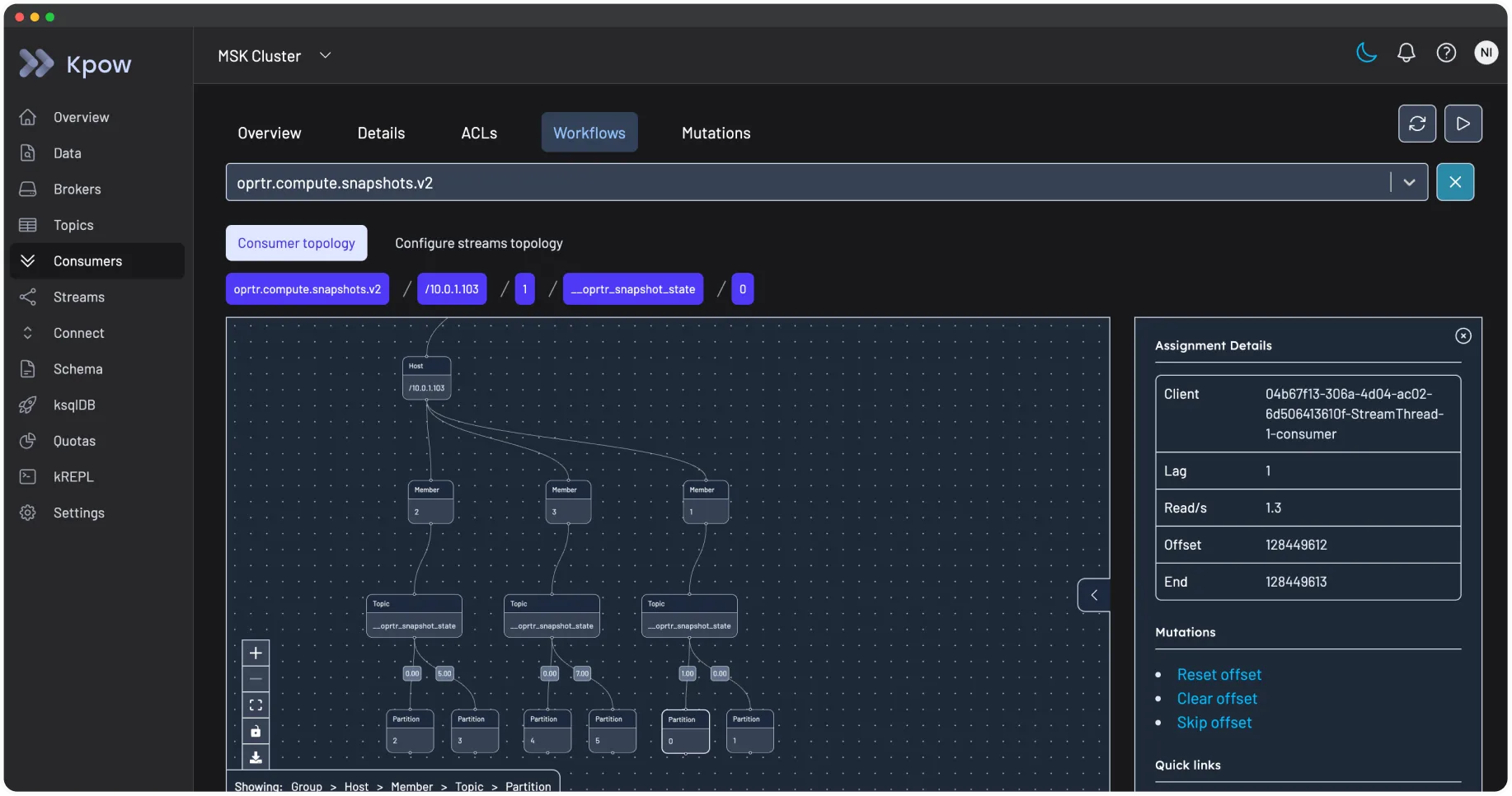Viewport: 1512px width, 796px height.
Task: Expand the MSK Cluster dropdown
Action: (x=275, y=56)
